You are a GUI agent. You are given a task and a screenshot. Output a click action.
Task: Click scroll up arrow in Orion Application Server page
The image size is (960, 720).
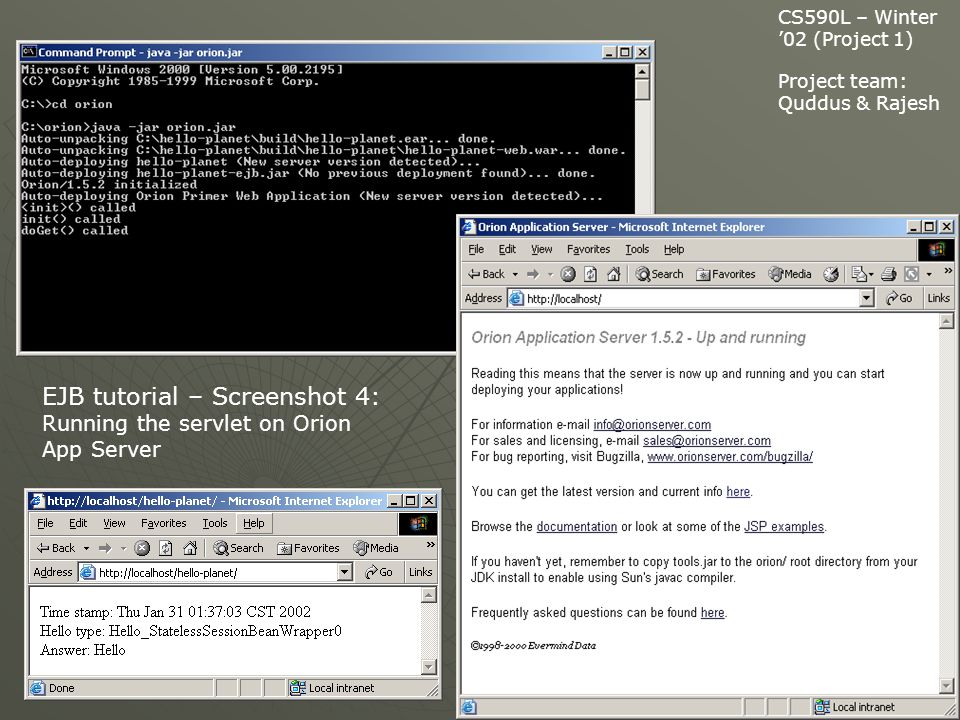(946, 321)
